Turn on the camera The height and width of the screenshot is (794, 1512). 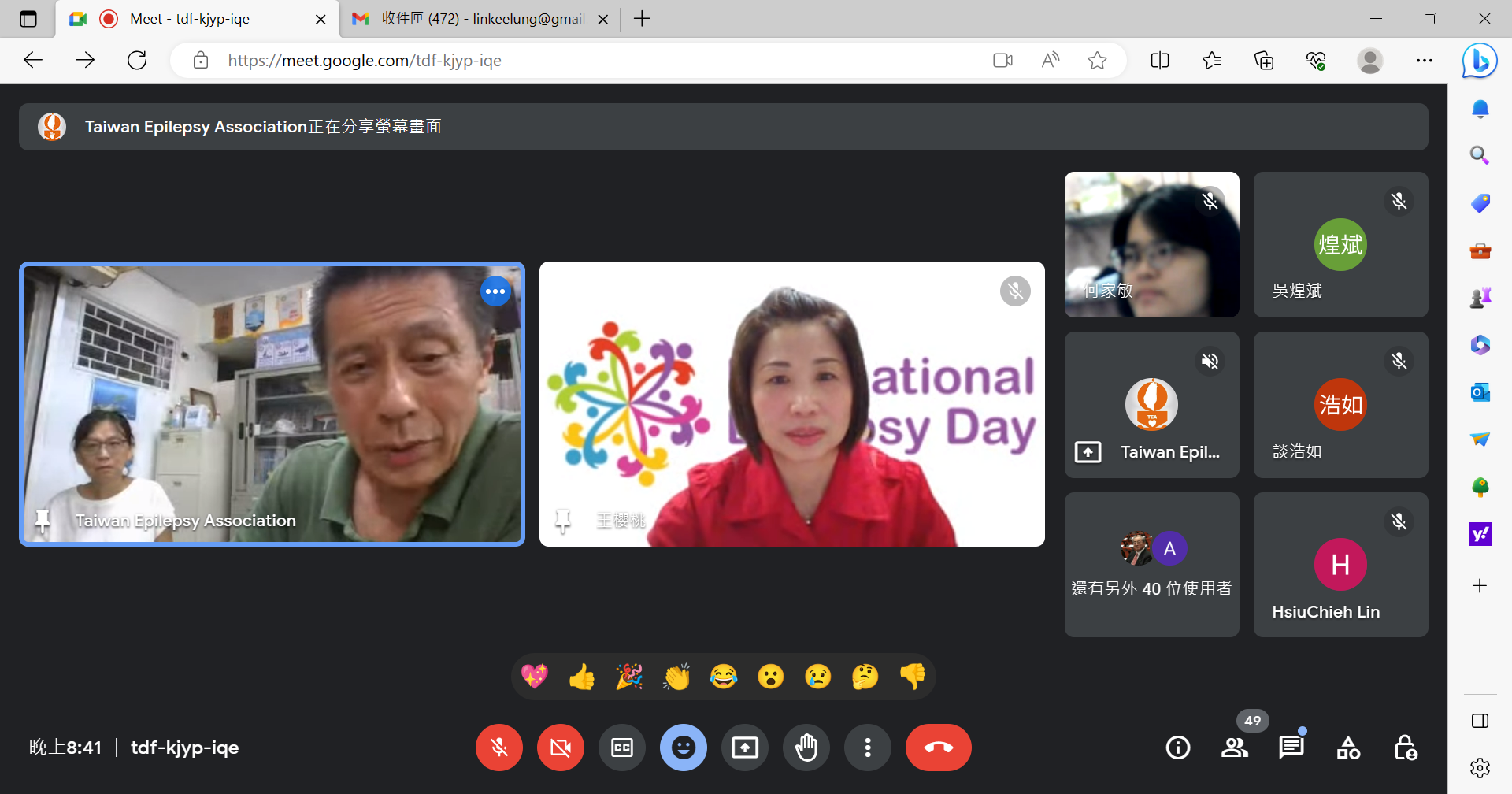click(561, 748)
